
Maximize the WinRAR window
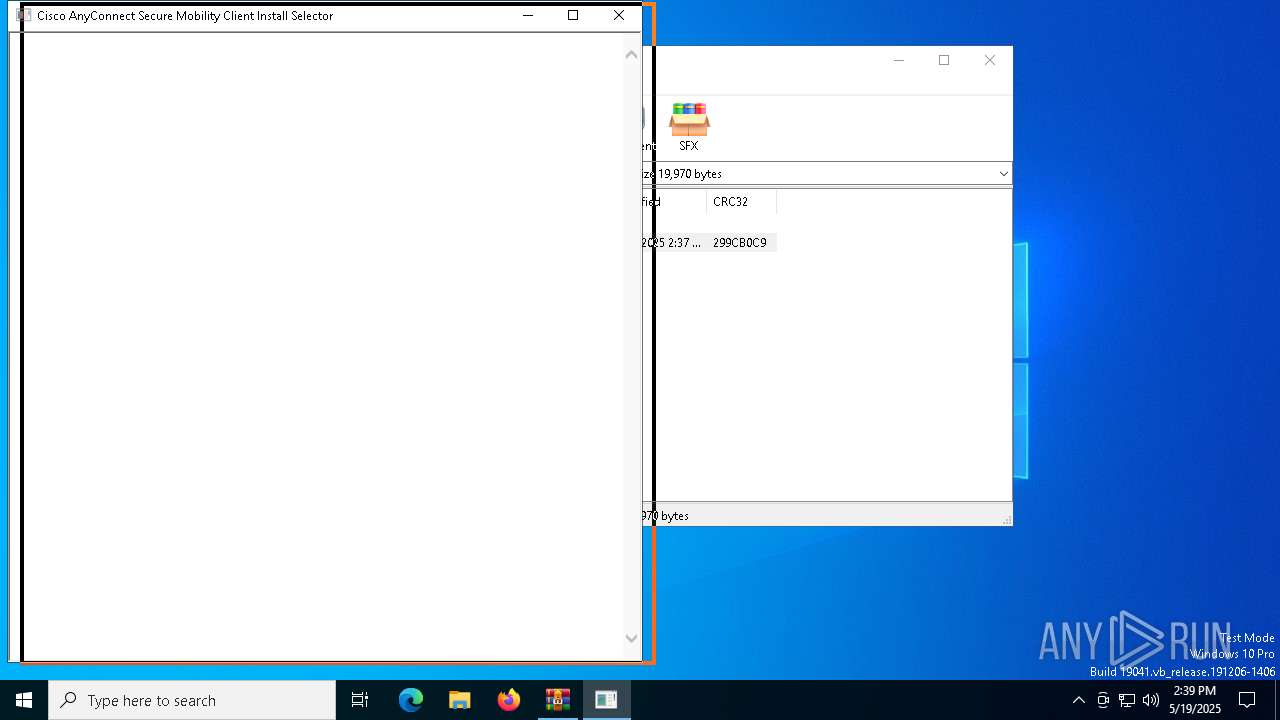point(944,61)
